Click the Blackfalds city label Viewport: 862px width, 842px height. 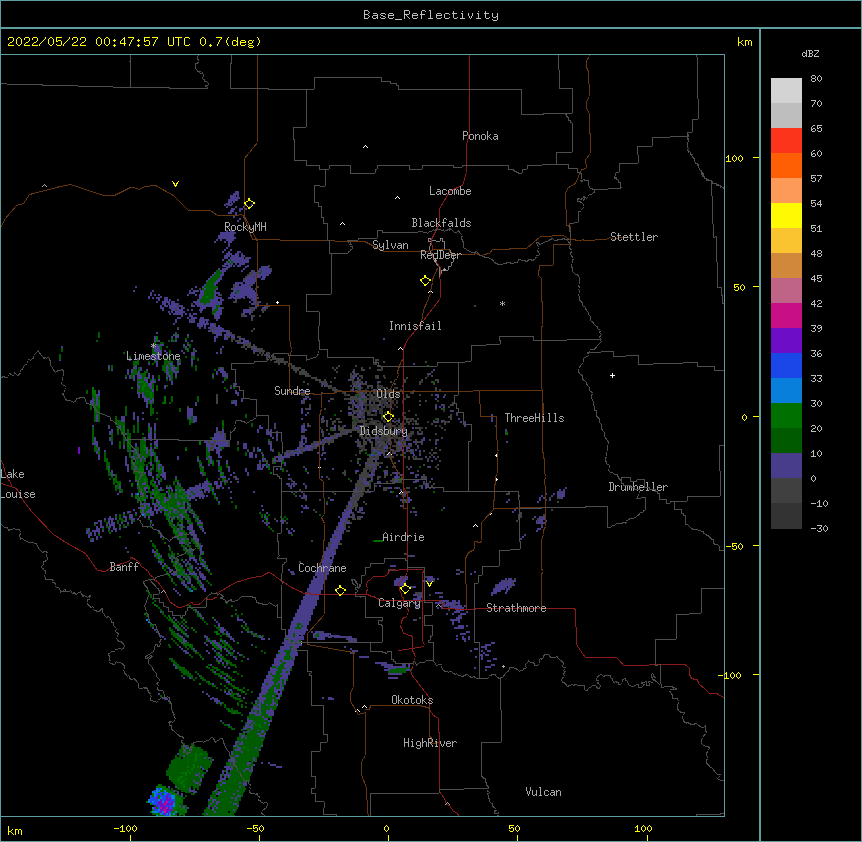click(x=441, y=223)
